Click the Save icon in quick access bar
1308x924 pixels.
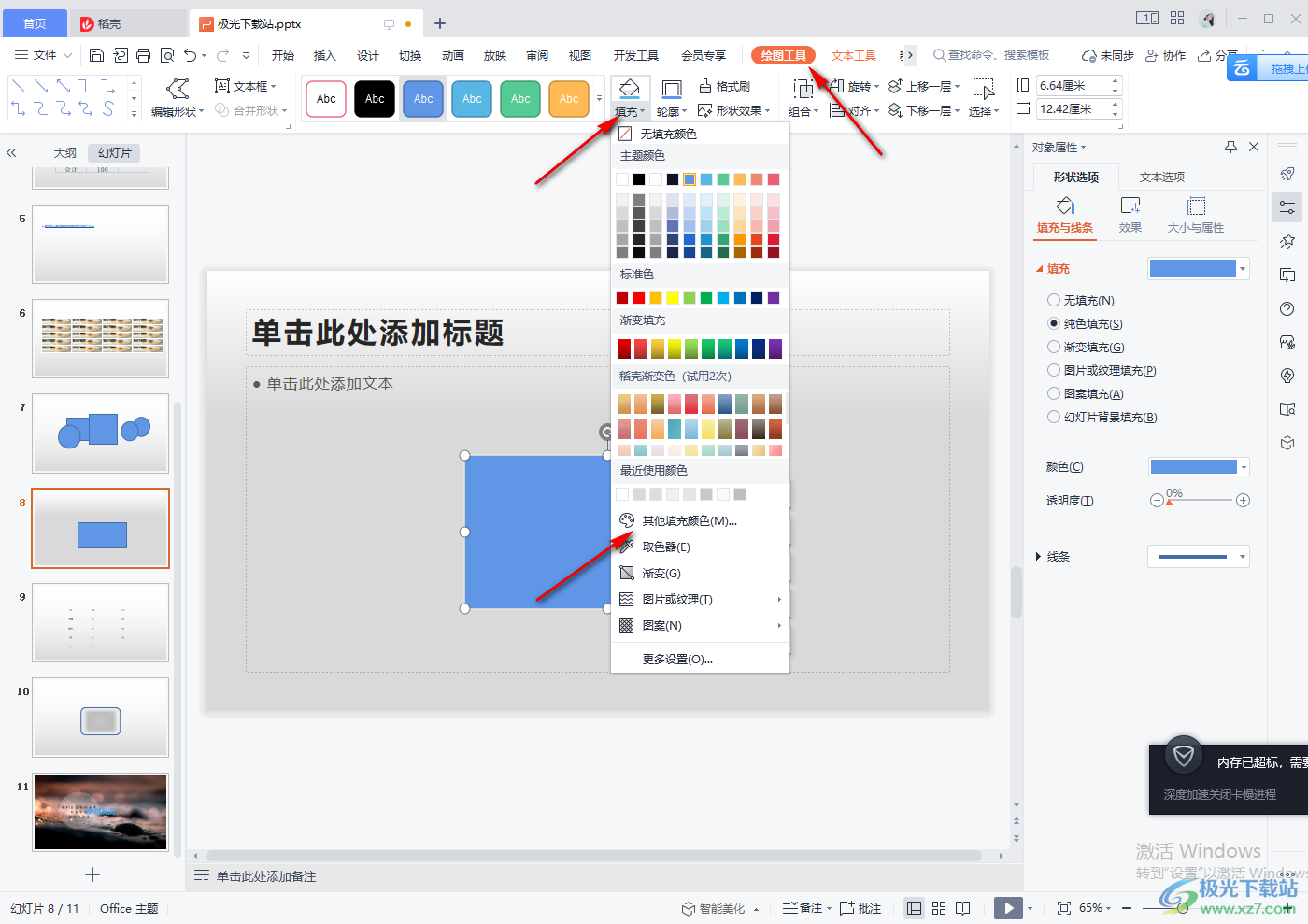tap(96, 55)
